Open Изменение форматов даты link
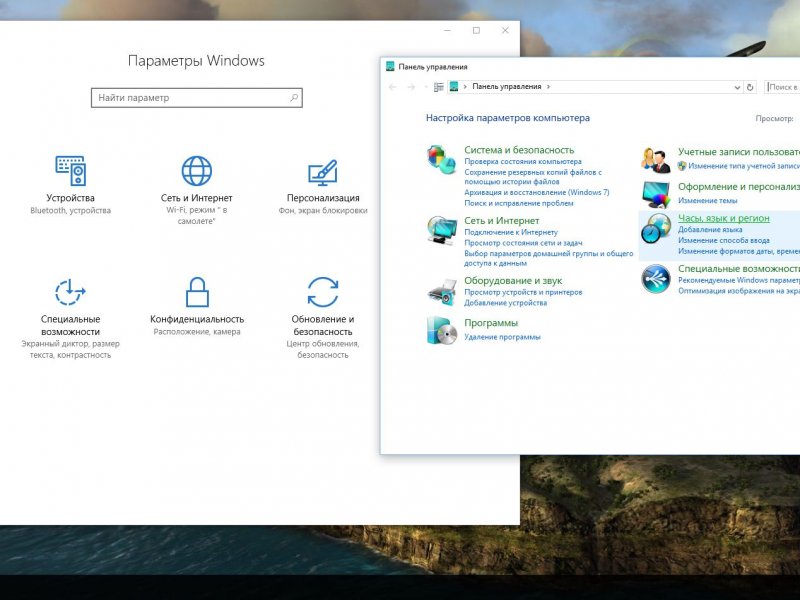 (x=739, y=251)
